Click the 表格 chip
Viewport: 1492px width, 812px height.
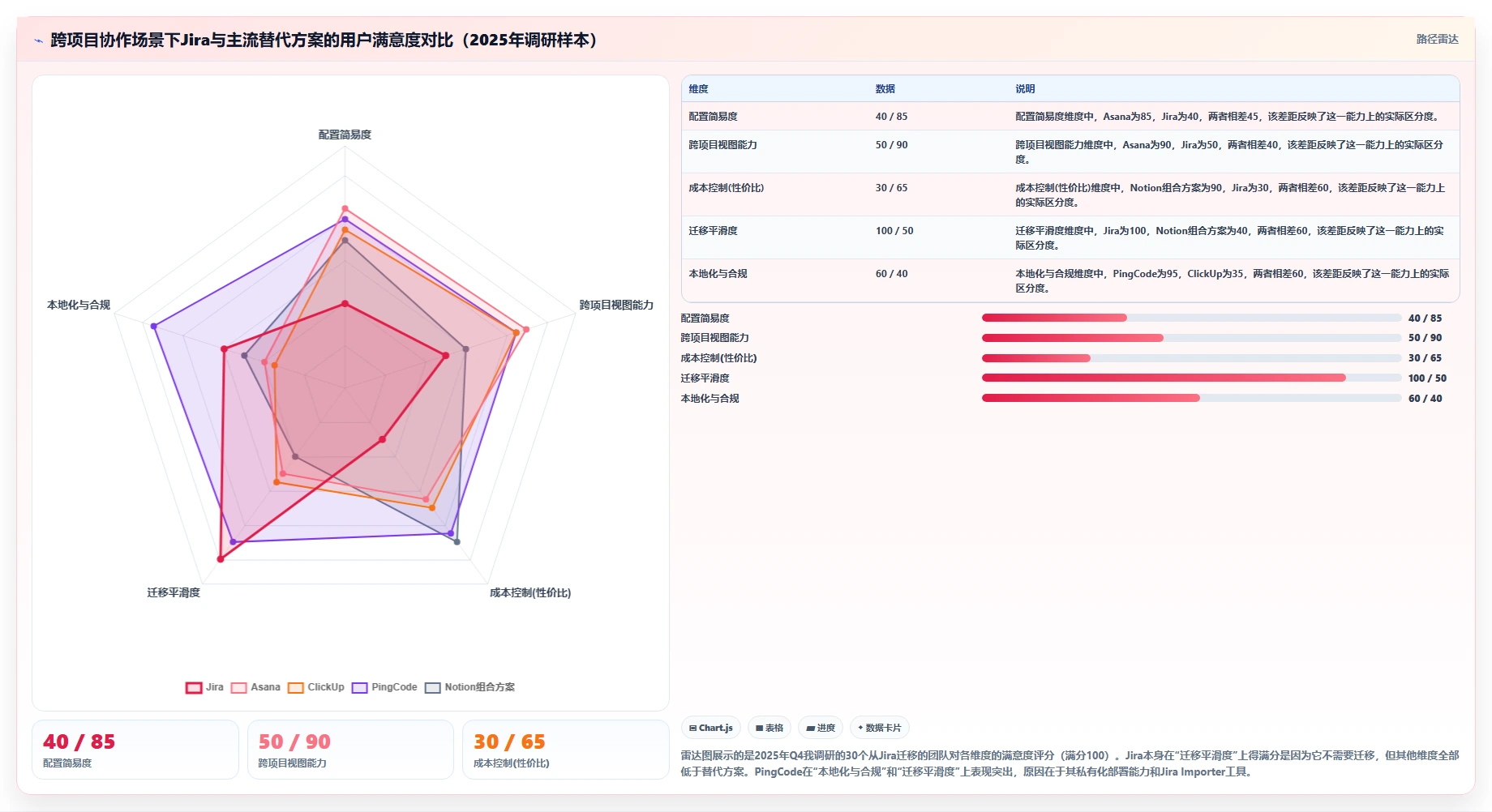[770, 728]
